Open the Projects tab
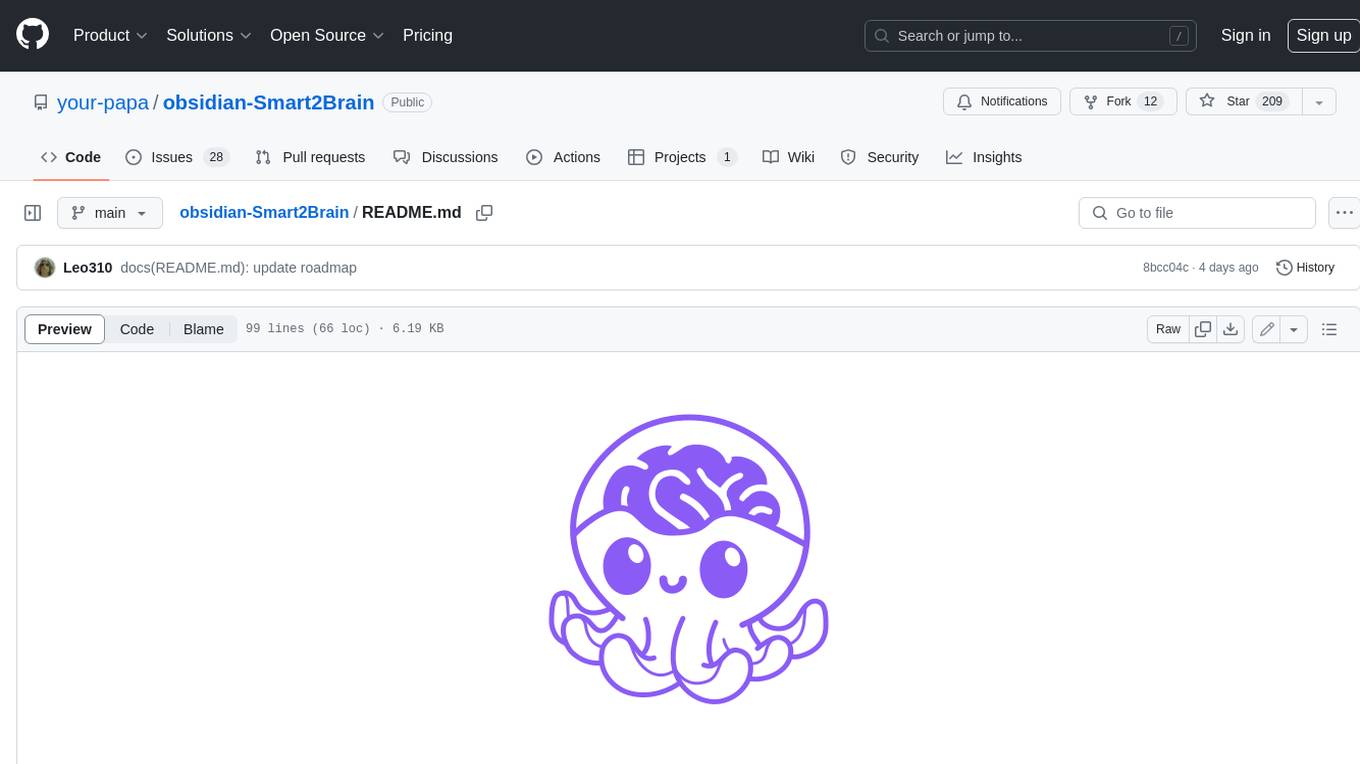This screenshot has width=1360, height=764. pyautogui.click(x=682, y=157)
